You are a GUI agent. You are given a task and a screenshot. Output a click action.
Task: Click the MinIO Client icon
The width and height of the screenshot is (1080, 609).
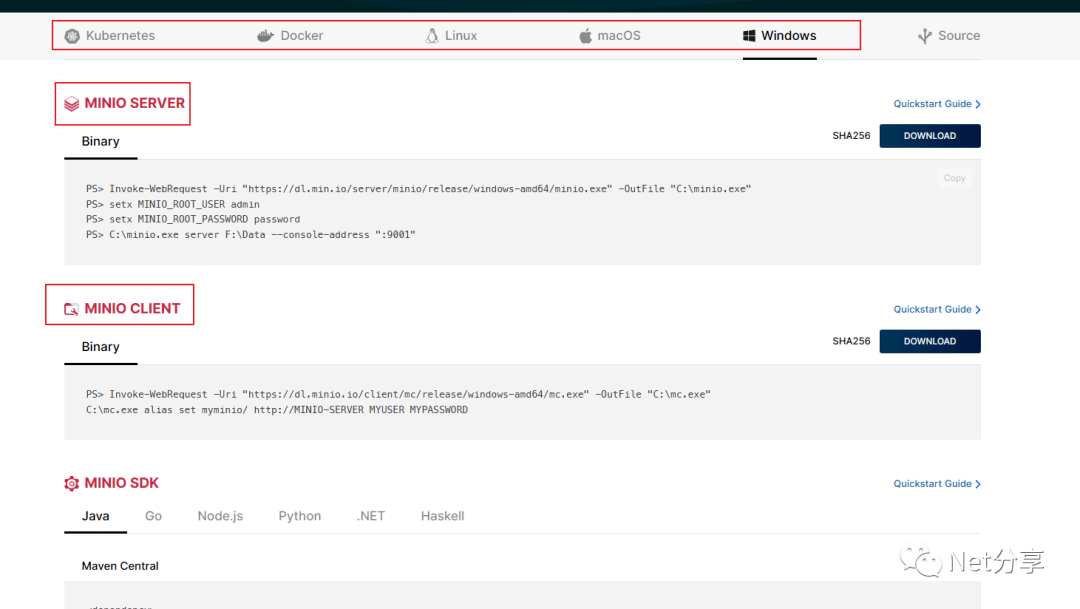coord(71,309)
